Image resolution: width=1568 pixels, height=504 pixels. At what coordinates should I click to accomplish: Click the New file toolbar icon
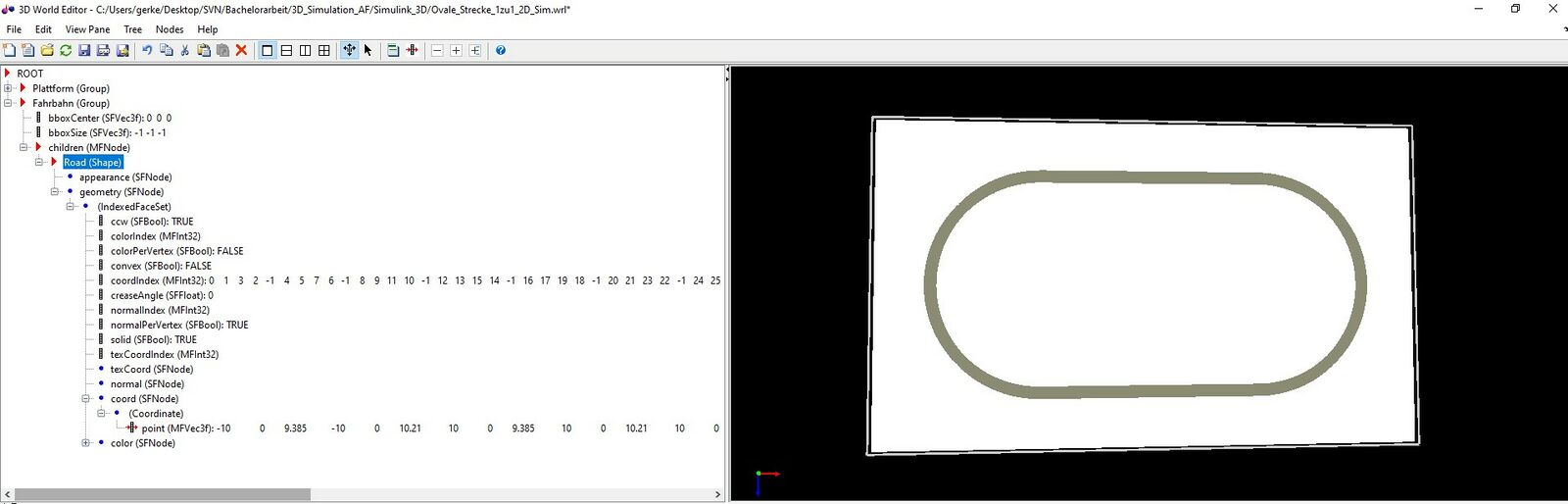coord(10,50)
